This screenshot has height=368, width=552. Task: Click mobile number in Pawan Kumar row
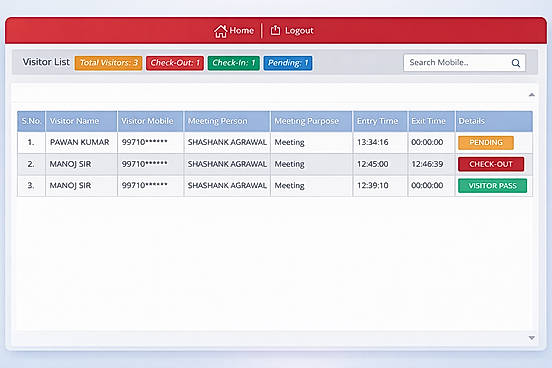(x=144, y=142)
